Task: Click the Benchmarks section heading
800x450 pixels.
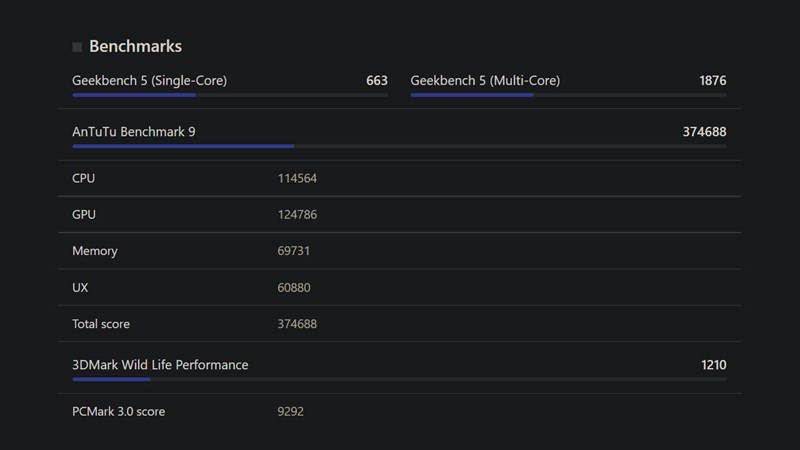Action: 135,46
